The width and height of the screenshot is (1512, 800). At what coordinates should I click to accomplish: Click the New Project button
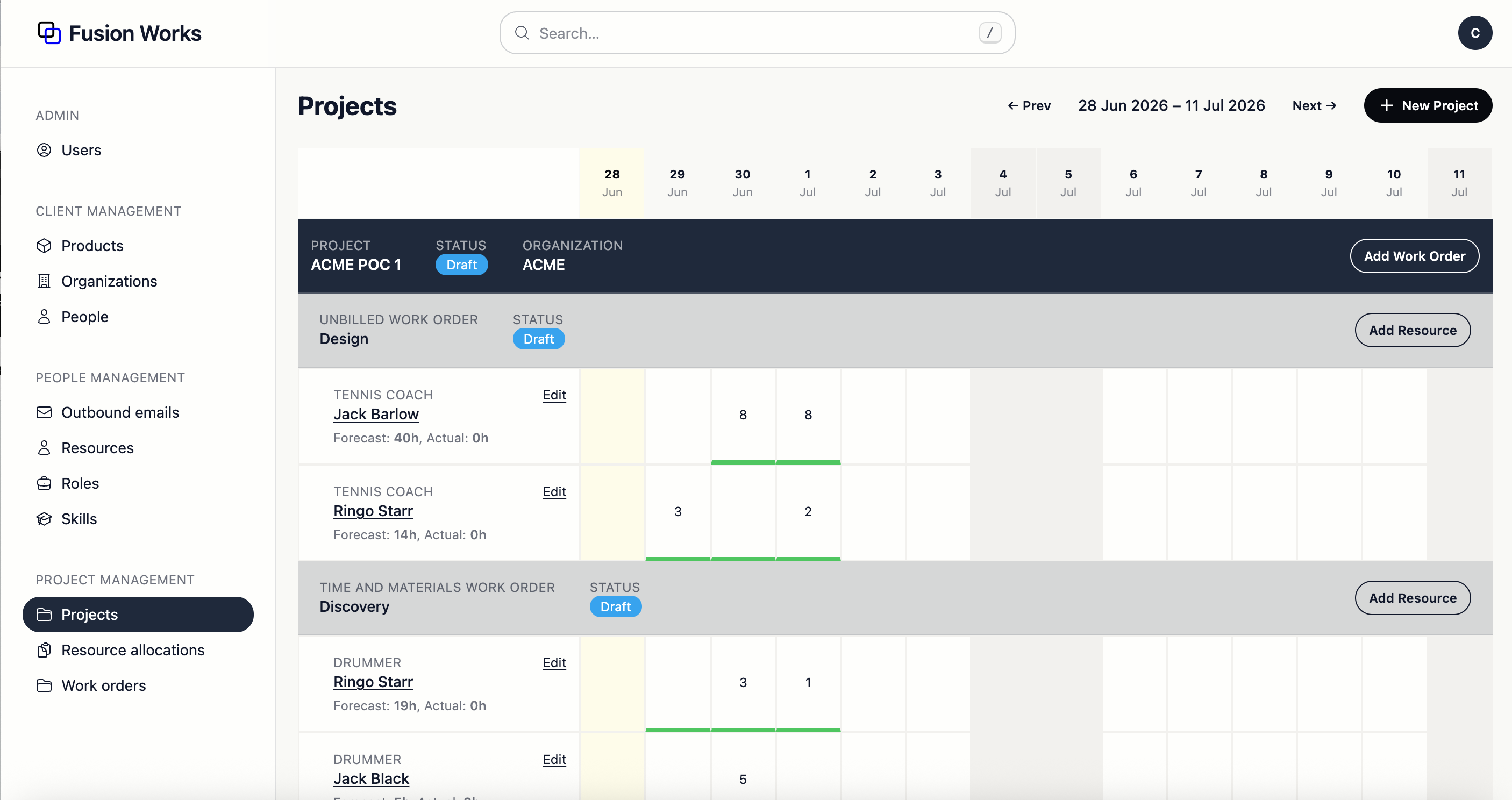point(1428,106)
